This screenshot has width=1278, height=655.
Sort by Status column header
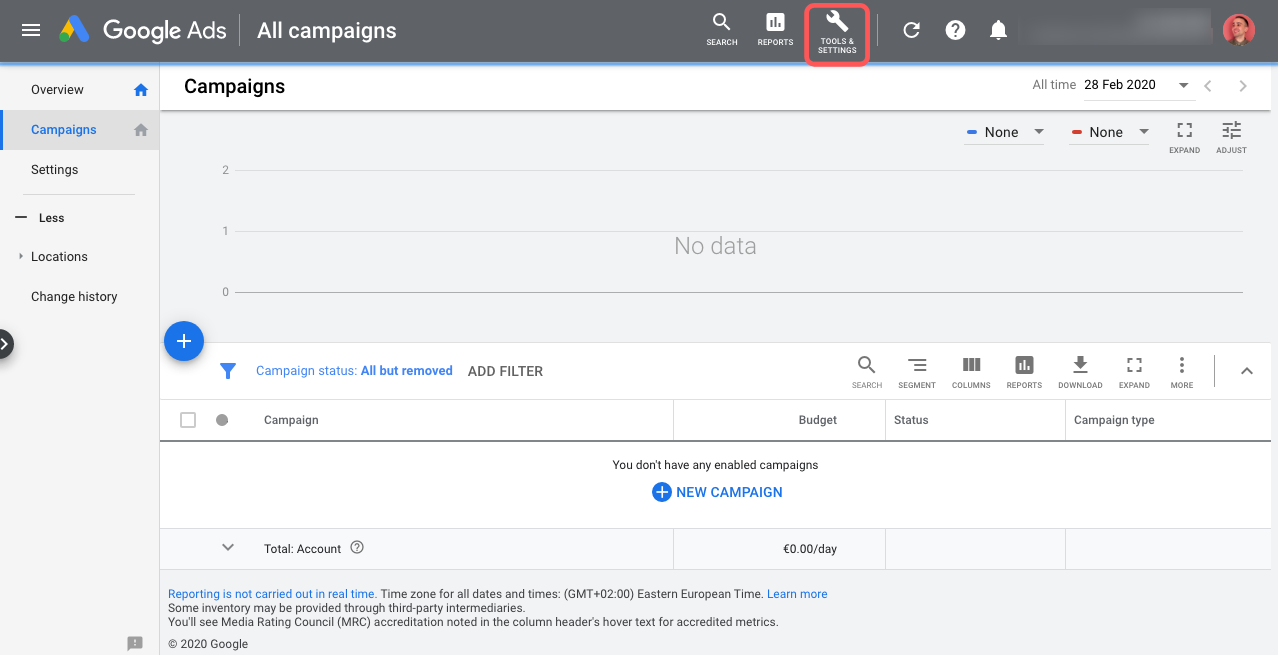(x=911, y=420)
